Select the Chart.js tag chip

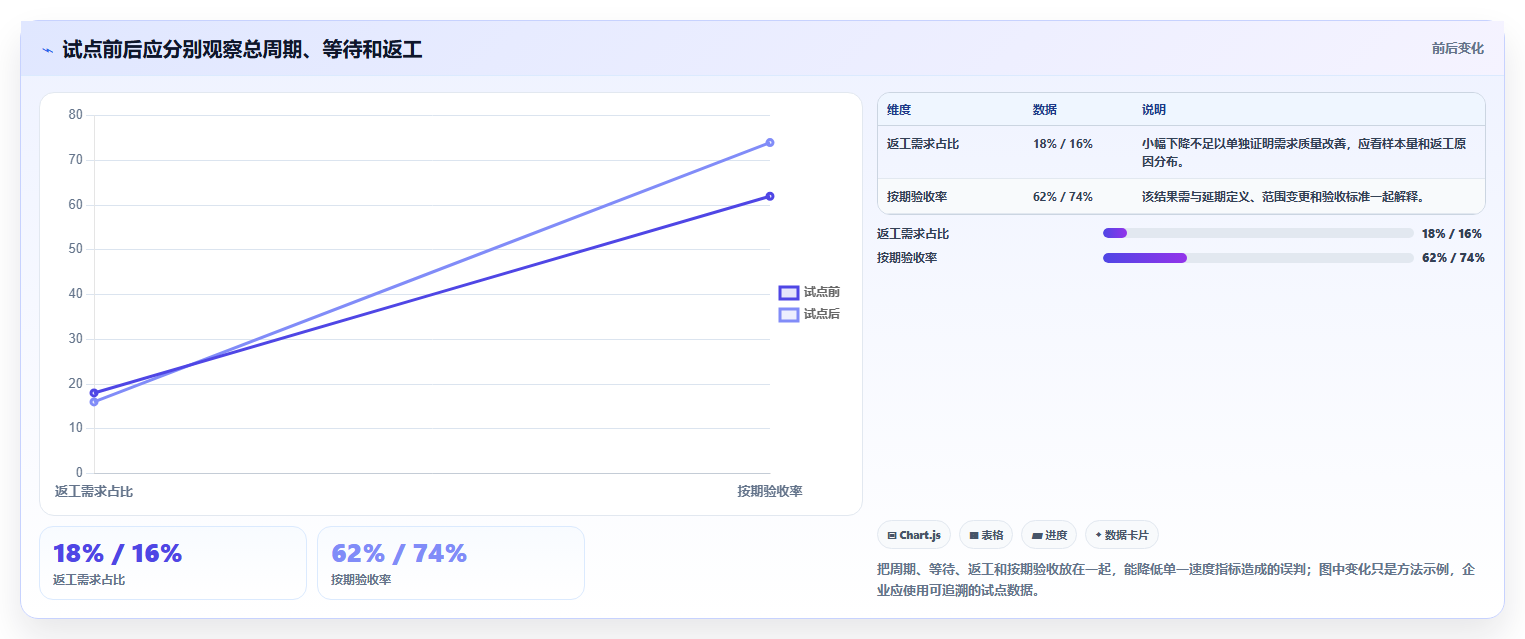click(x=914, y=535)
